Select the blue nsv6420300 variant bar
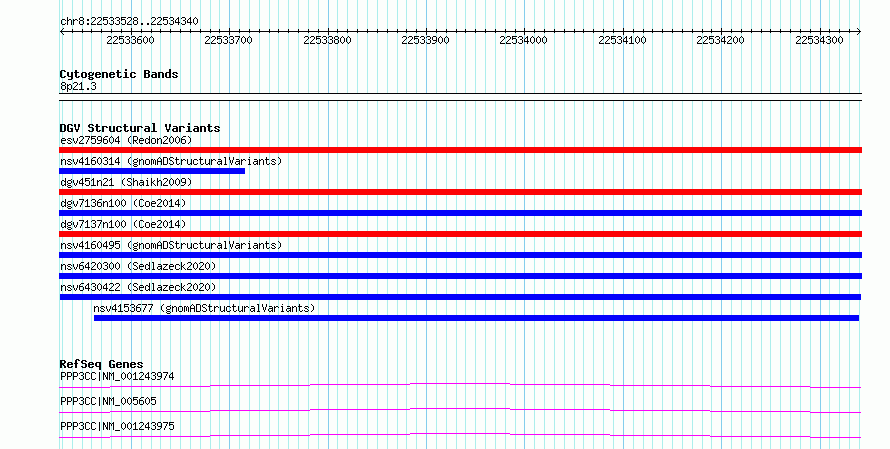Viewport: 890px width, 449px height. (460, 276)
